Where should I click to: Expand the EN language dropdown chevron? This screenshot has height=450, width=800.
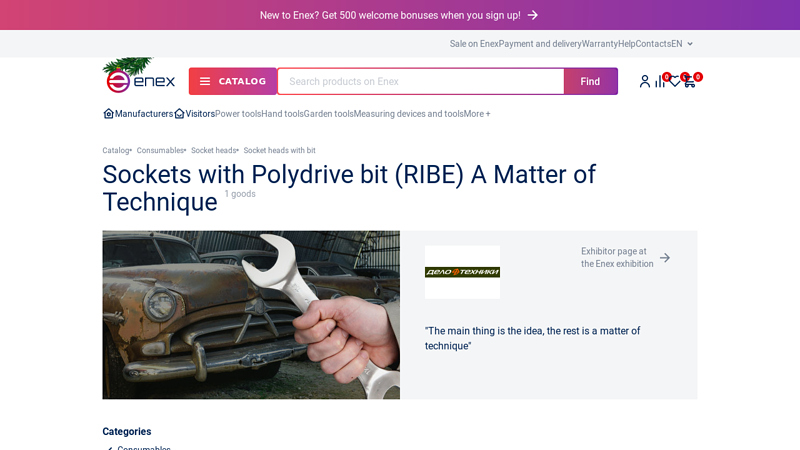click(690, 44)
